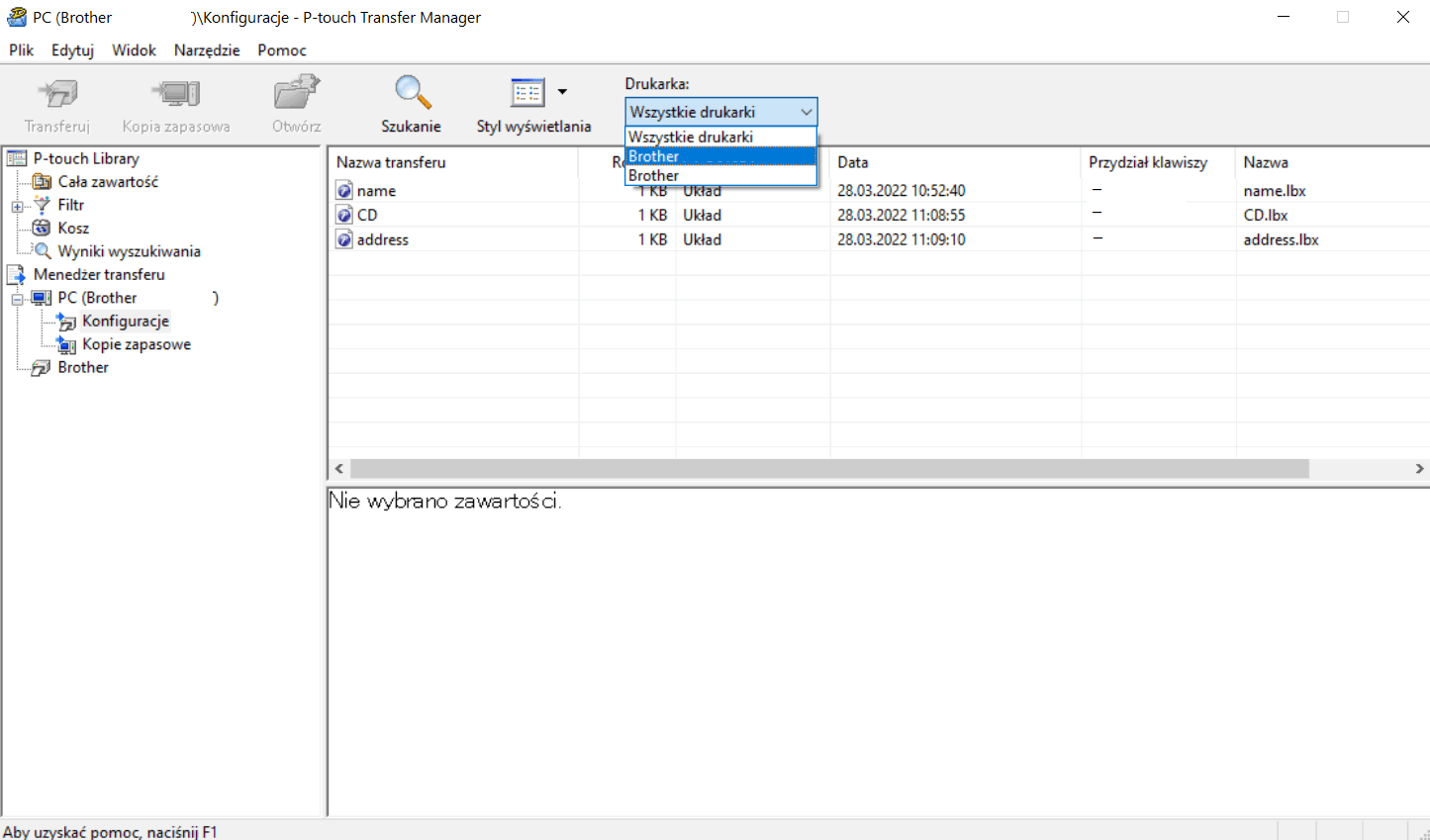Image resolution: width=1430 pixels, height=840 pixels.
Task: Collapse the PC (Brother) tree node
Action: pos(17,299)
